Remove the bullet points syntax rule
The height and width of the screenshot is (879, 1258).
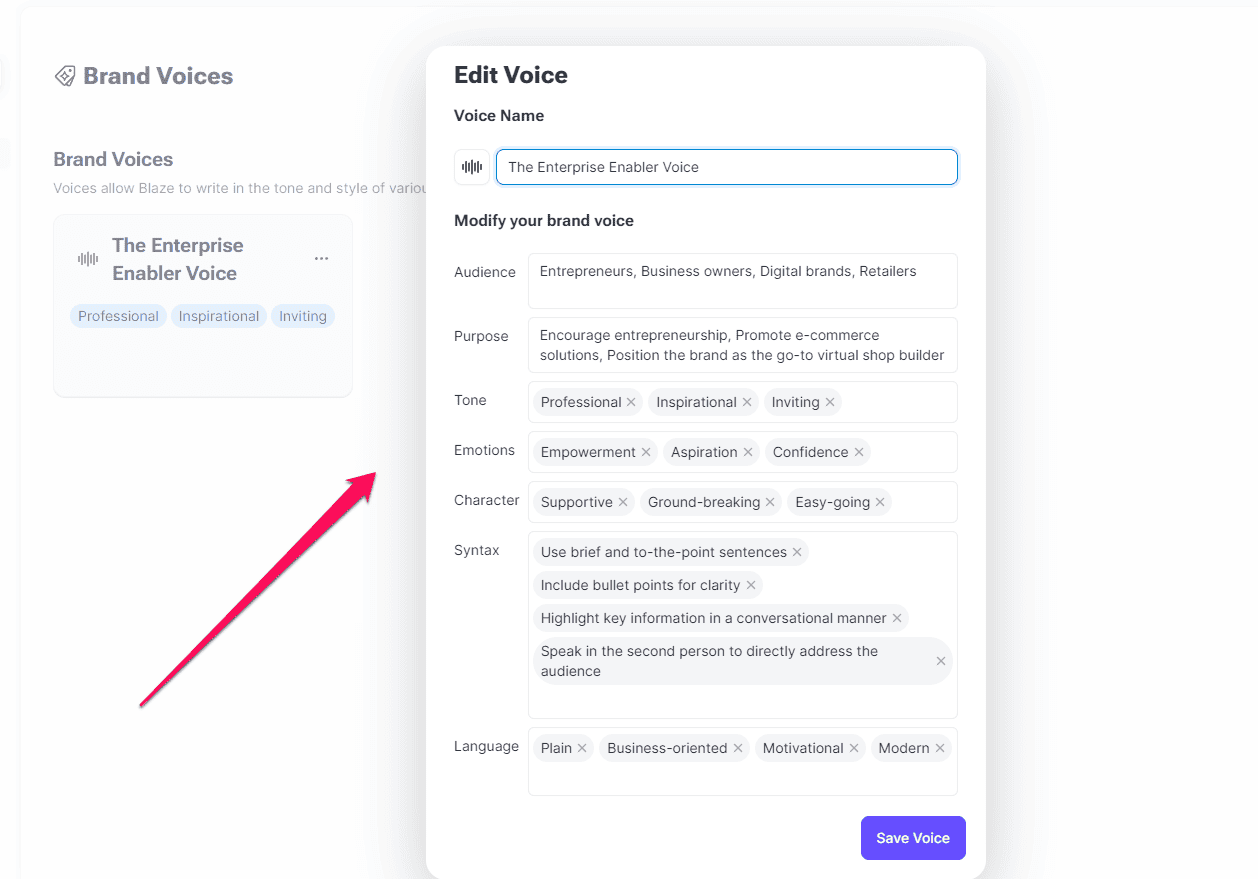(751, 585)
